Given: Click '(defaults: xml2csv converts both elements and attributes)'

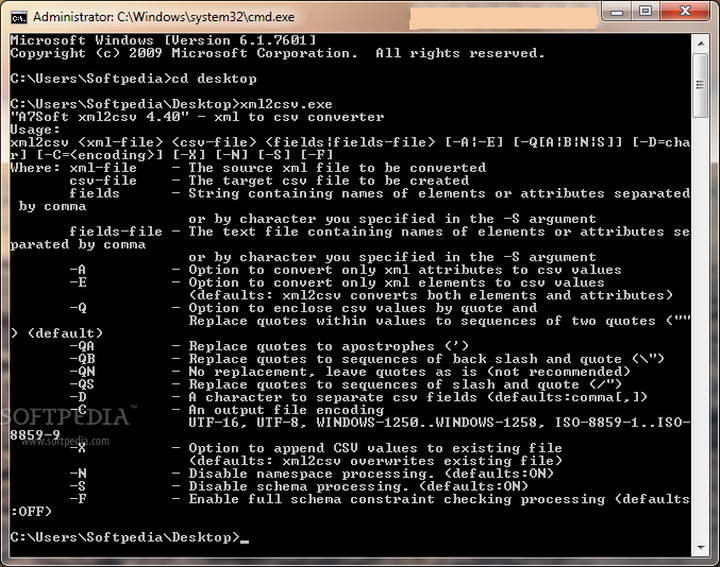Looking at the screenshot, I should click(x=430, y=296).
